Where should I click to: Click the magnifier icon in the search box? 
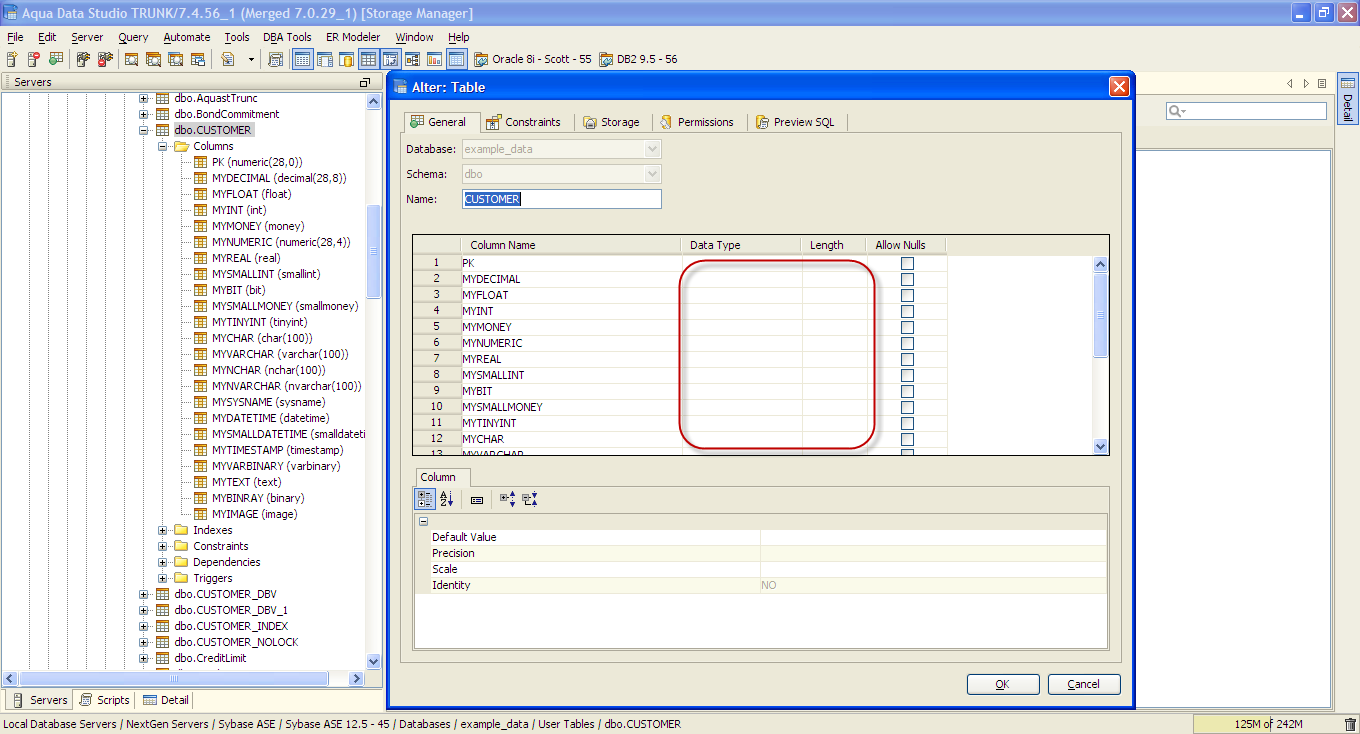[1176, 111]
